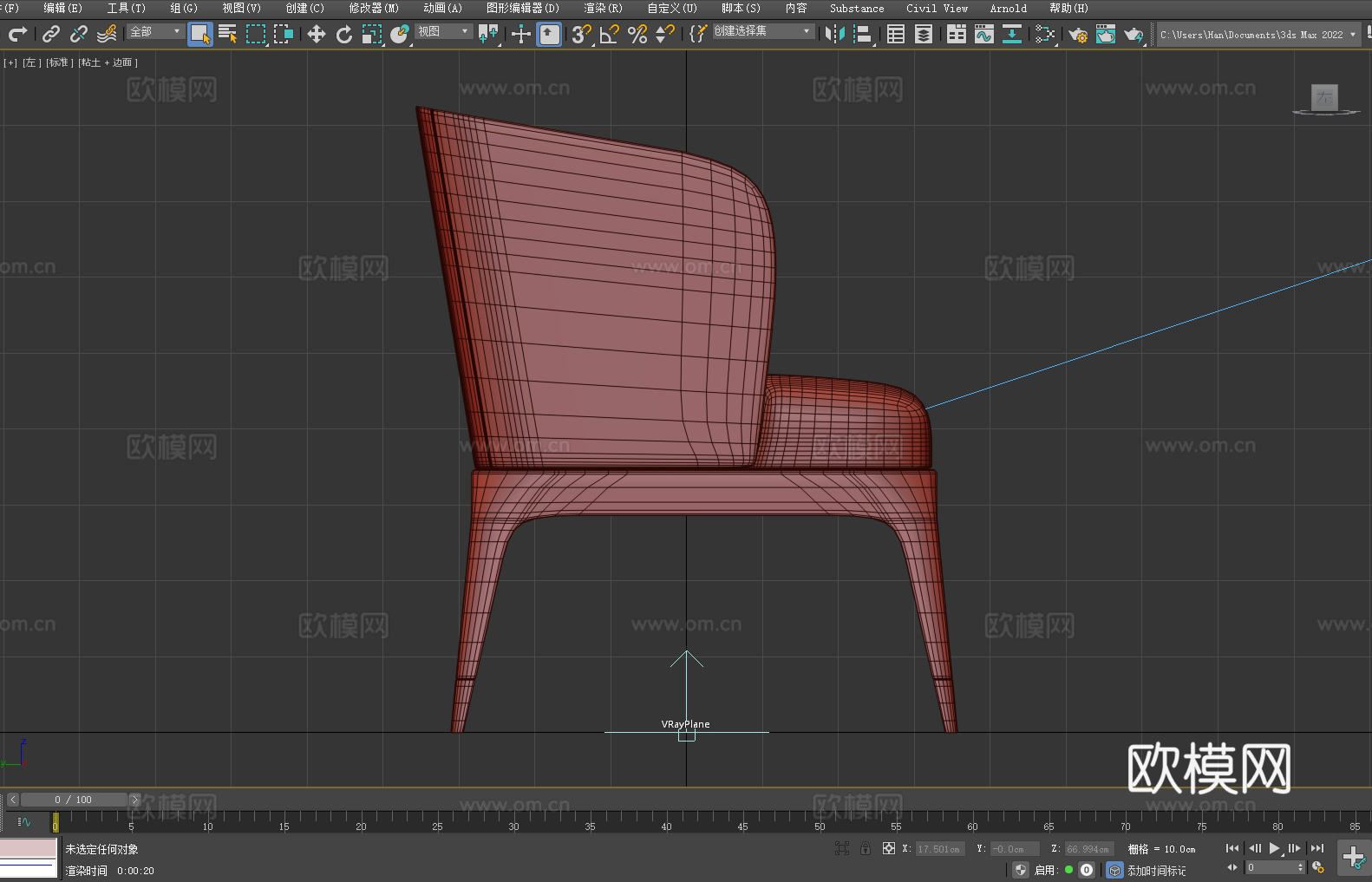Screen dimensions: 1372x882
Task: Open project path dropdown 3ds Max 2022
Action: 1258,35
